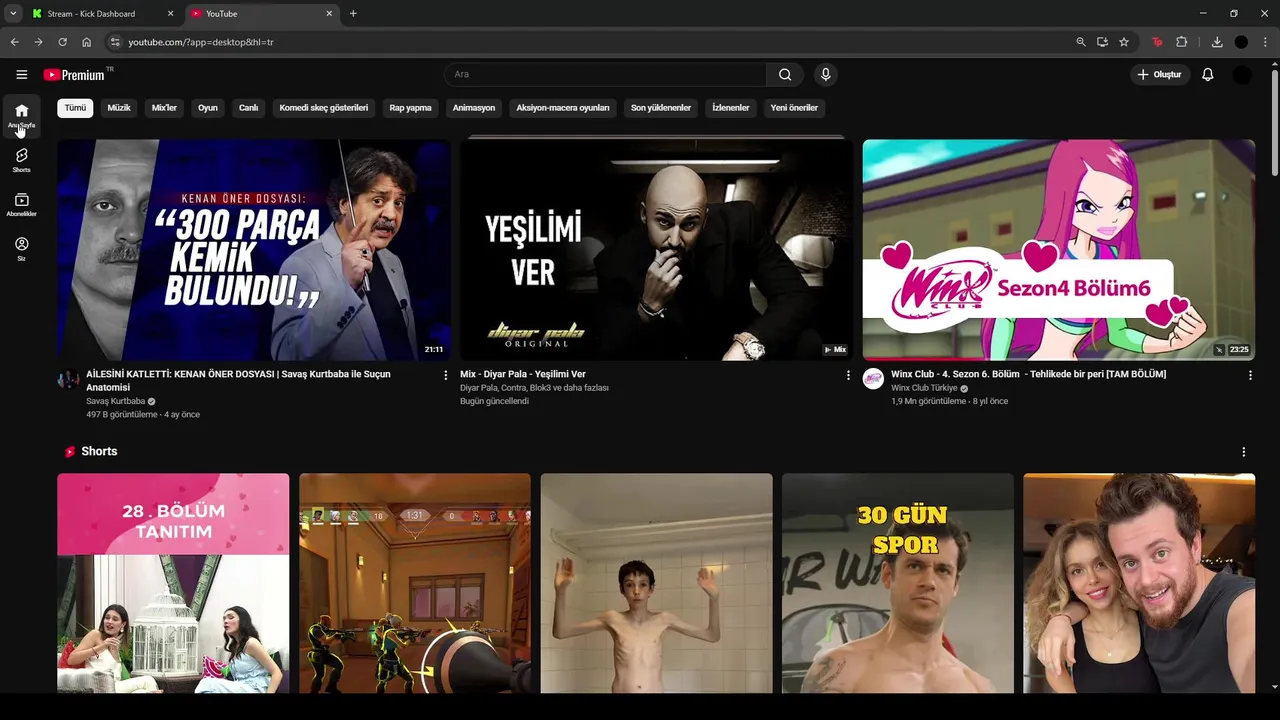1280x720 pixels.
Task: Open the browser extensions puzzle icon
Action: [x=1181, y=42]
